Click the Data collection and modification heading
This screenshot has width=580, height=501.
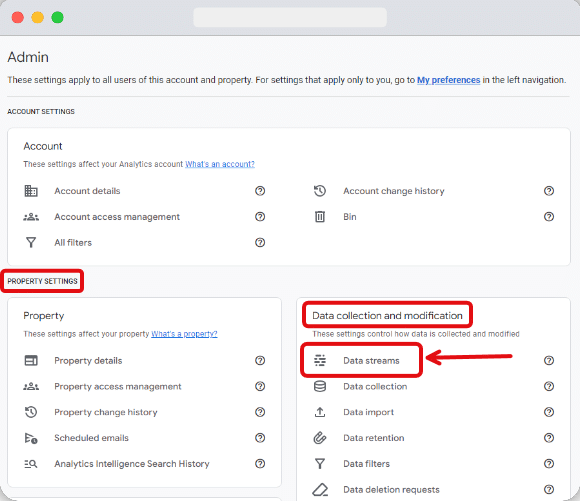pos(387,316)
